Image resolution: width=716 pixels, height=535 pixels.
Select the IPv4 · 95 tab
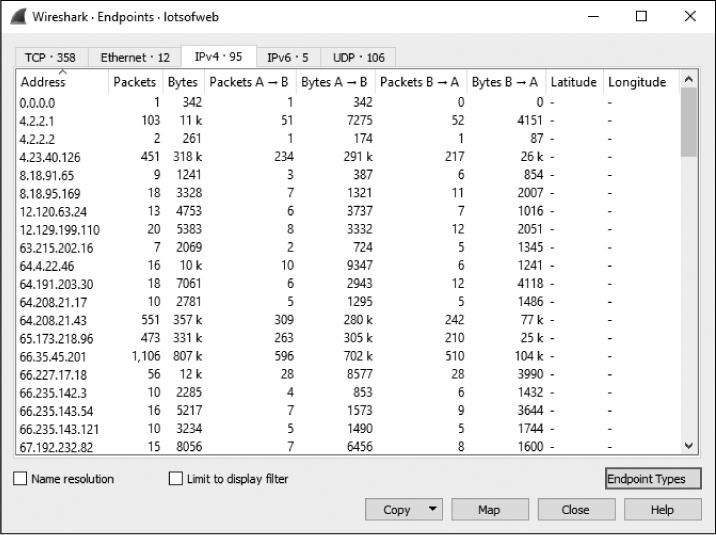(219, 57)
